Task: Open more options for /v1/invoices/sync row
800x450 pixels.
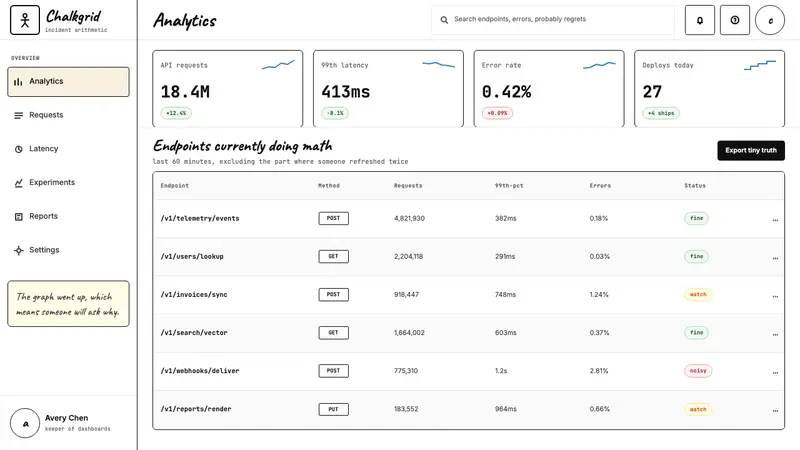Action: 775,296
